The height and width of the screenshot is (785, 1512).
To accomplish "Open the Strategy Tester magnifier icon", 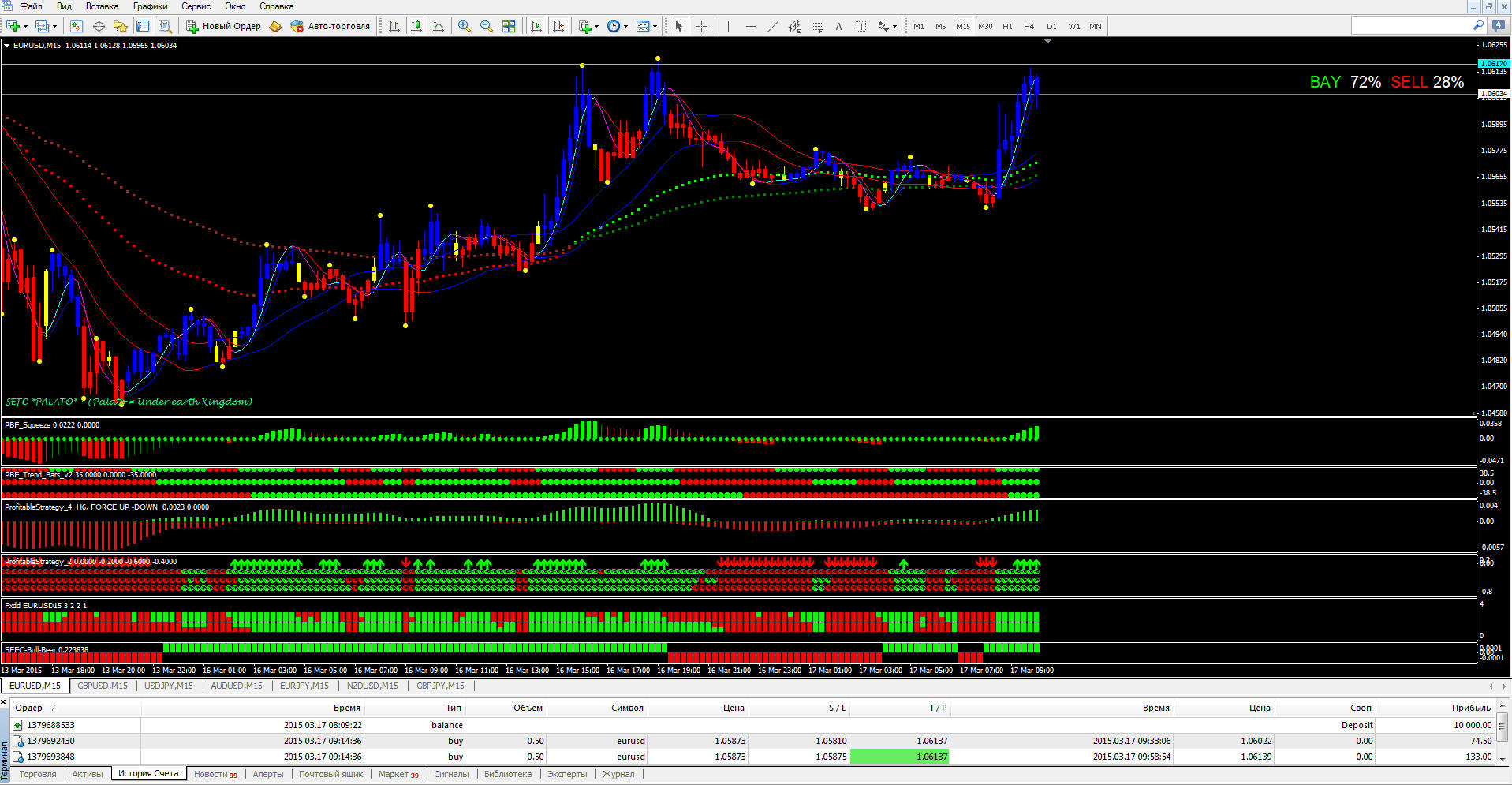I will [x=165, y=26].
